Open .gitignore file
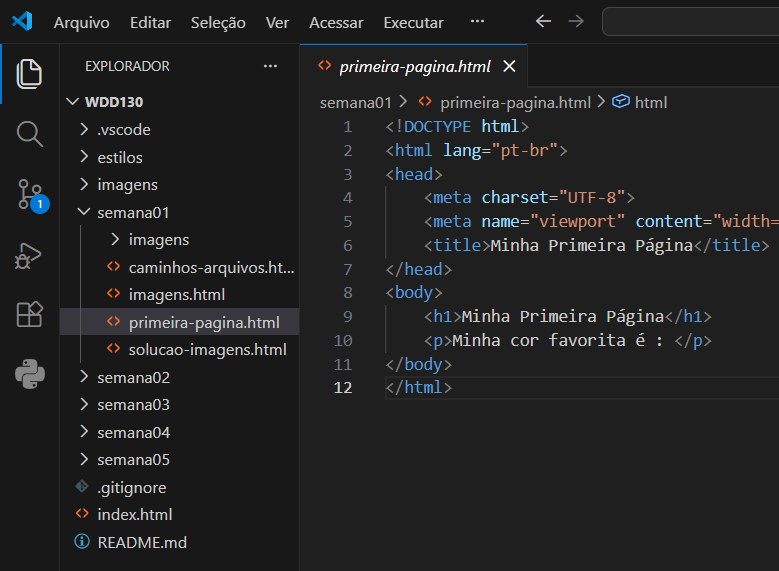 coord(180,488)
